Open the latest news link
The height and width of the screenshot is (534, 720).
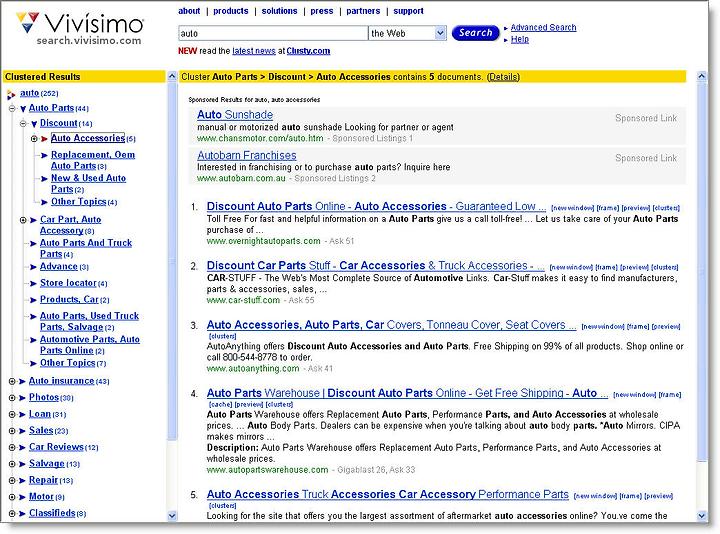click(x=254, y=51)
